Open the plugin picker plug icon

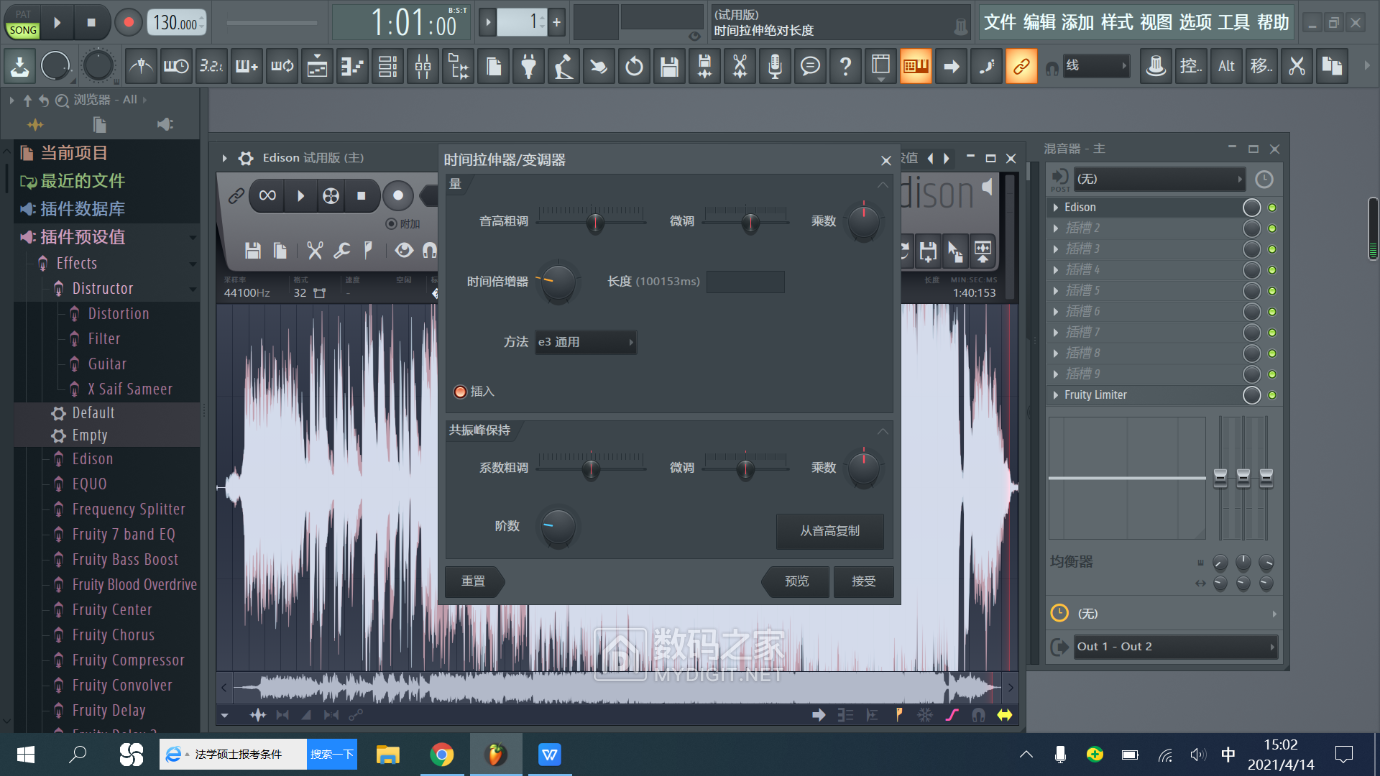(529, 67)
